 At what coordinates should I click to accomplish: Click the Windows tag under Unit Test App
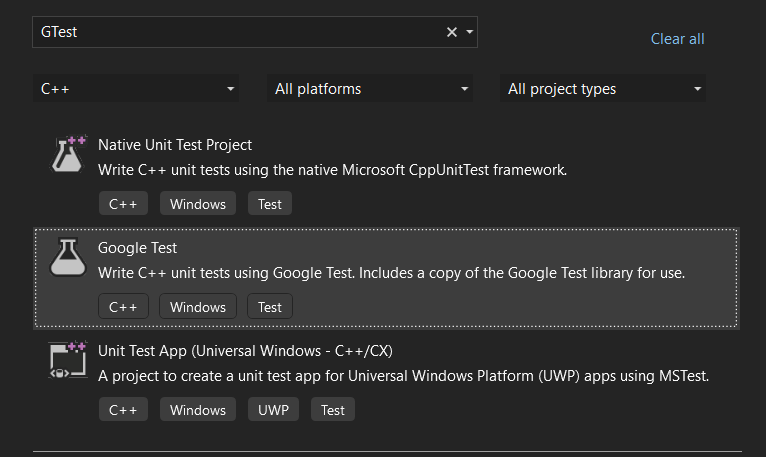[x=198, y=410]
